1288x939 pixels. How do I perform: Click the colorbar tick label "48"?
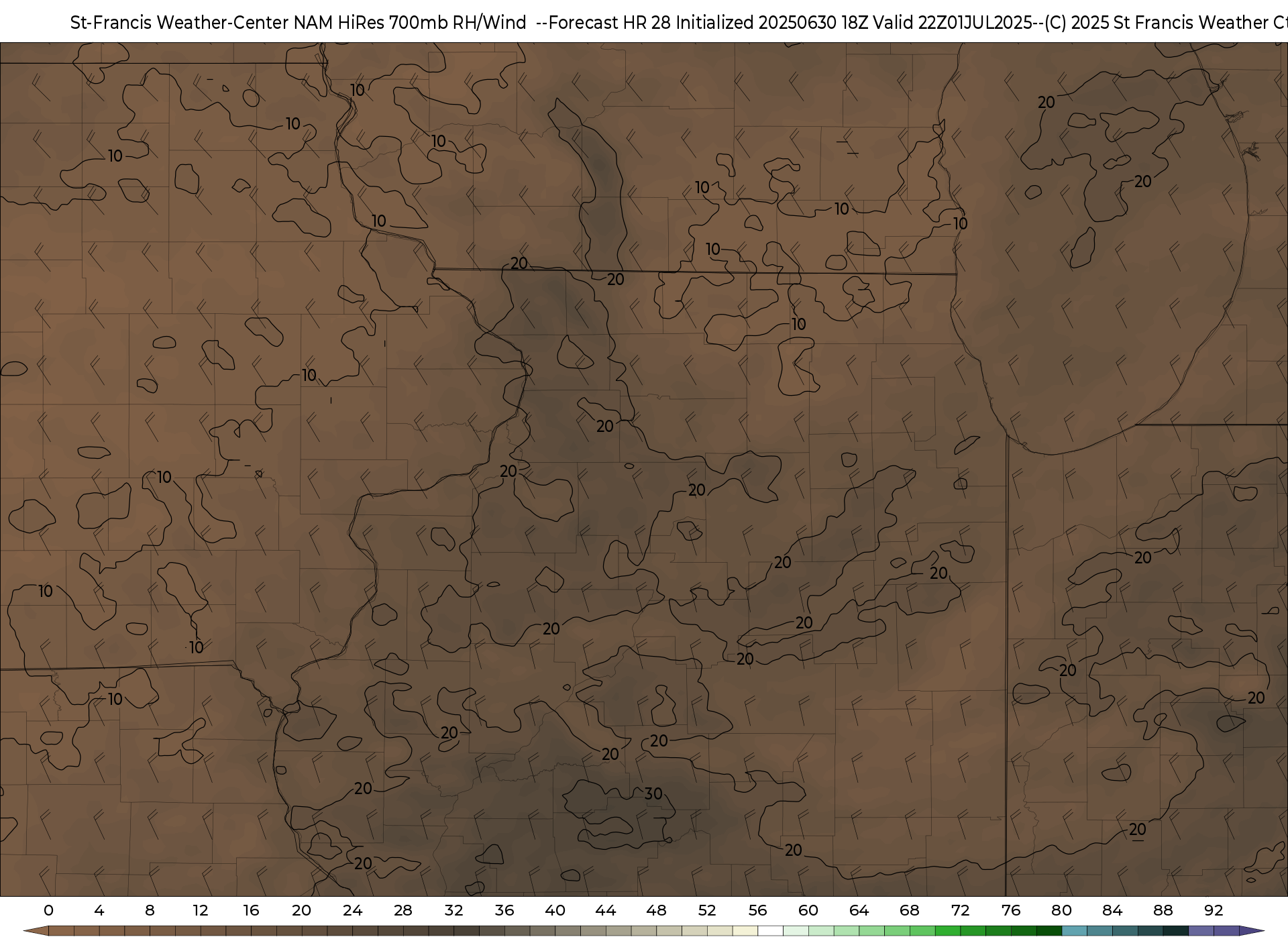pyautogui.click(x=656, y=910)
